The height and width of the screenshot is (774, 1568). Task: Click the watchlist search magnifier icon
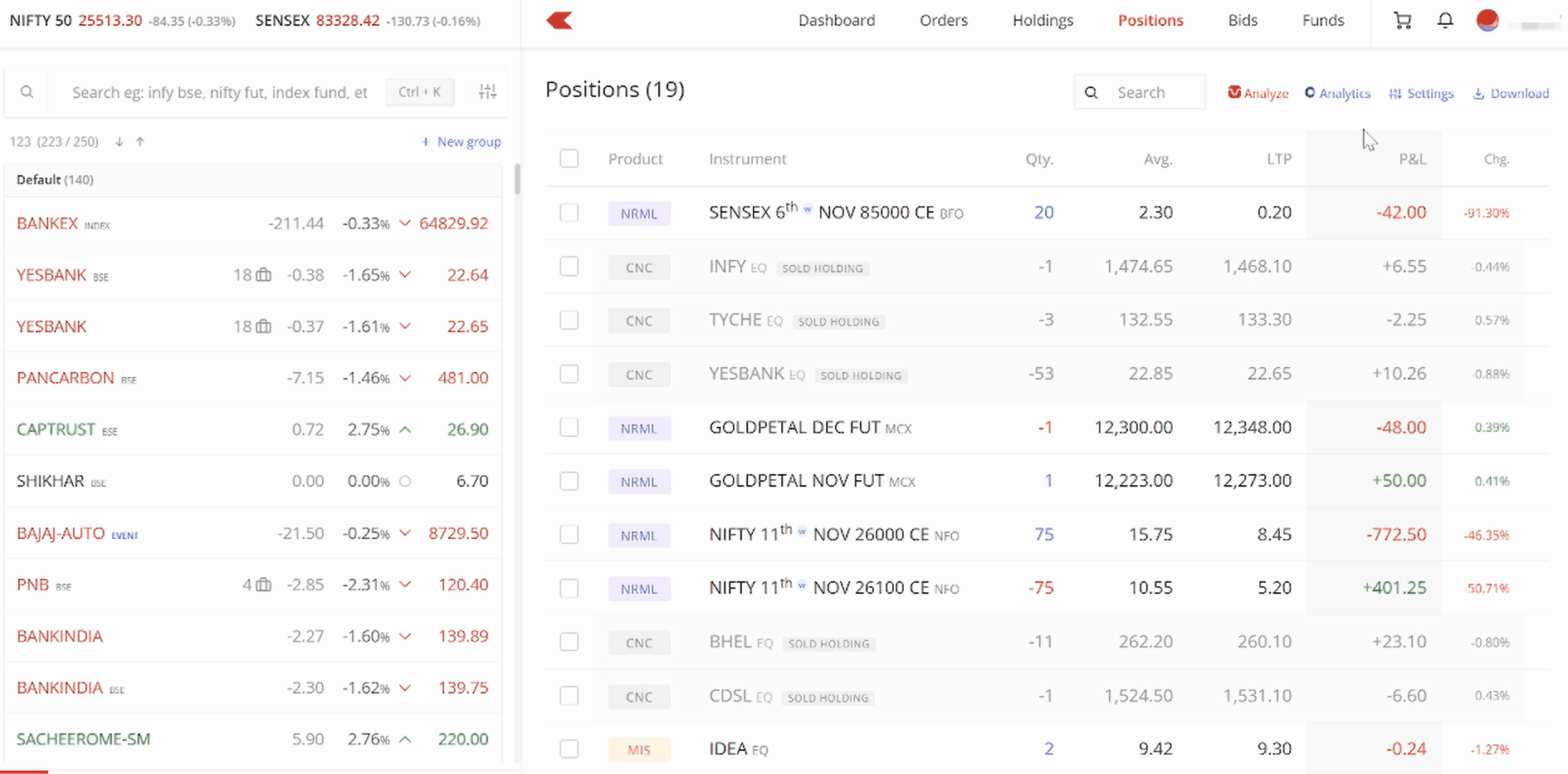point(27,92)
